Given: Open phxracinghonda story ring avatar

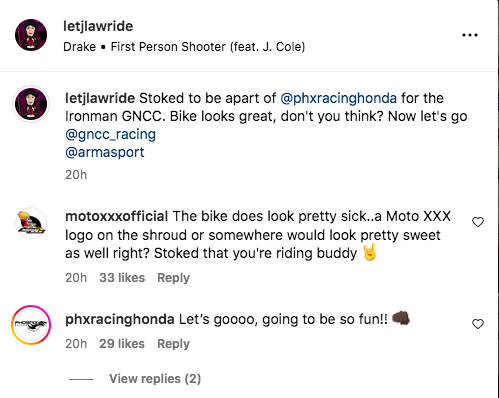Looking at the screenshot, I should (31, 325).
